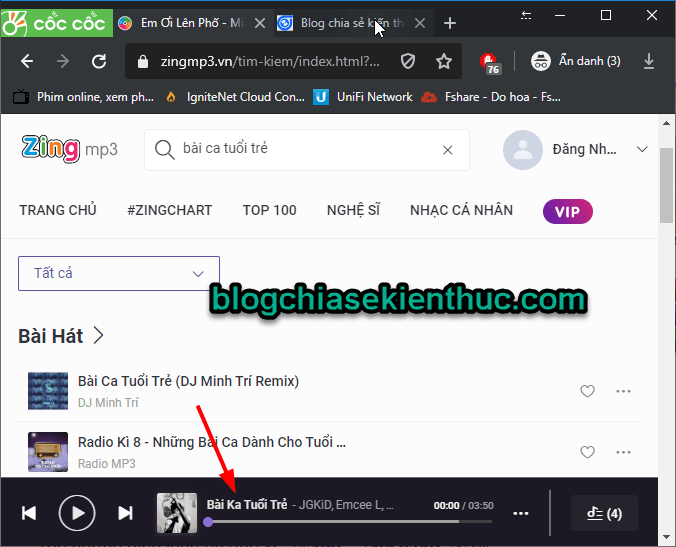Focus the zingmp3.vn address bar
The width and height of the screenshot is (676, 547).
[270, 62]
